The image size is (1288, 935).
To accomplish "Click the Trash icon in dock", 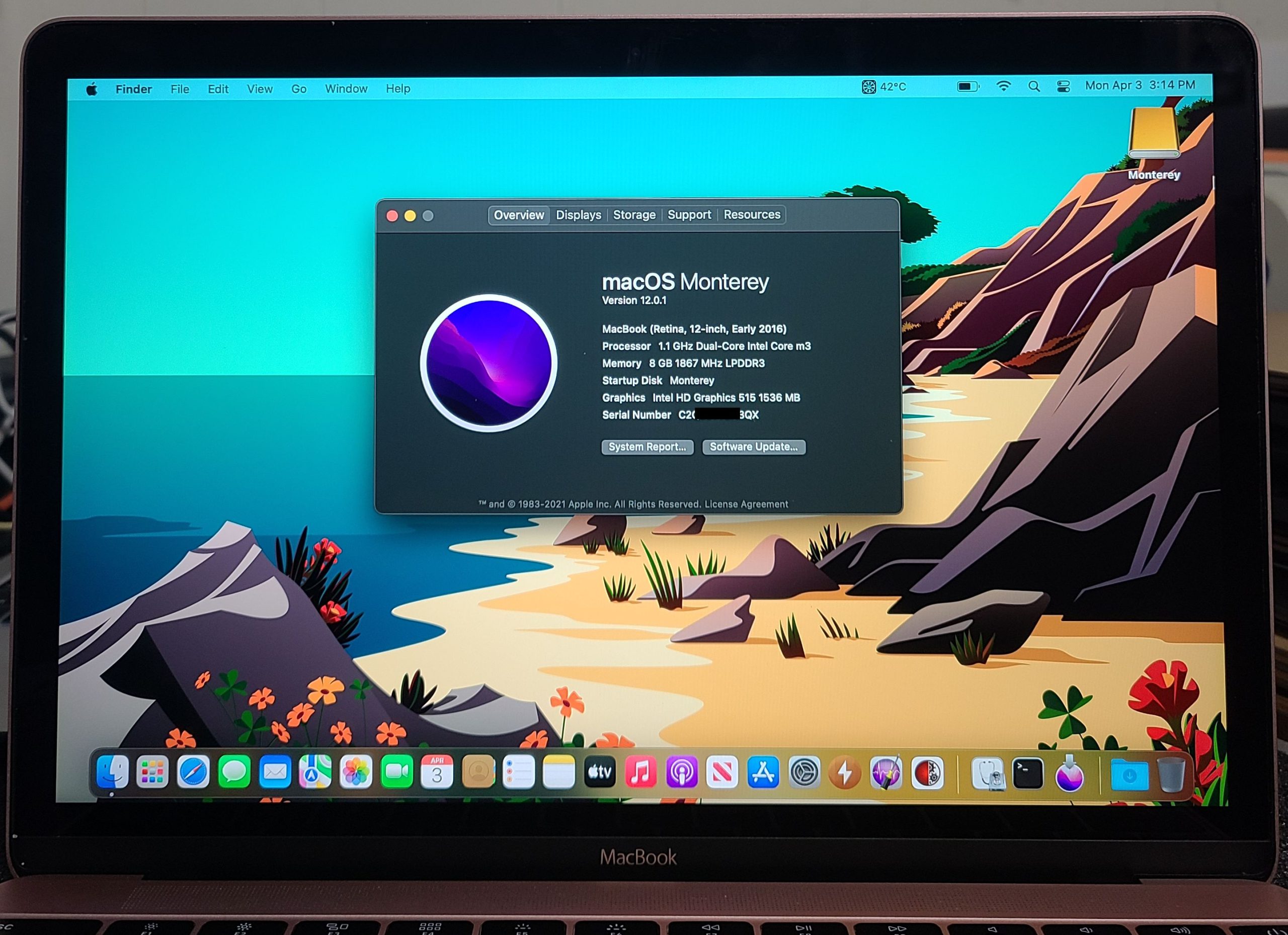I will pyautogui.click(x=1171, y=775).
